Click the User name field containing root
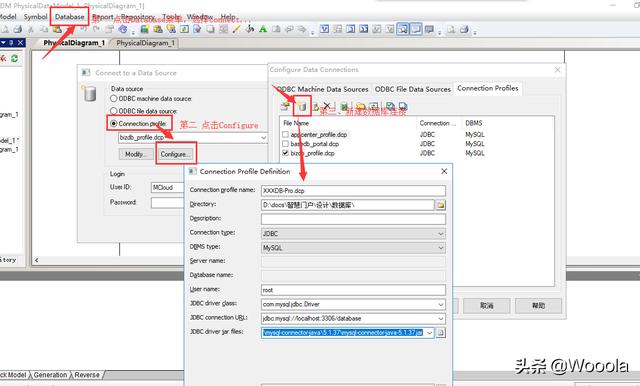The image size is (640, 386). pyautogui.click(x=353, y=290)
